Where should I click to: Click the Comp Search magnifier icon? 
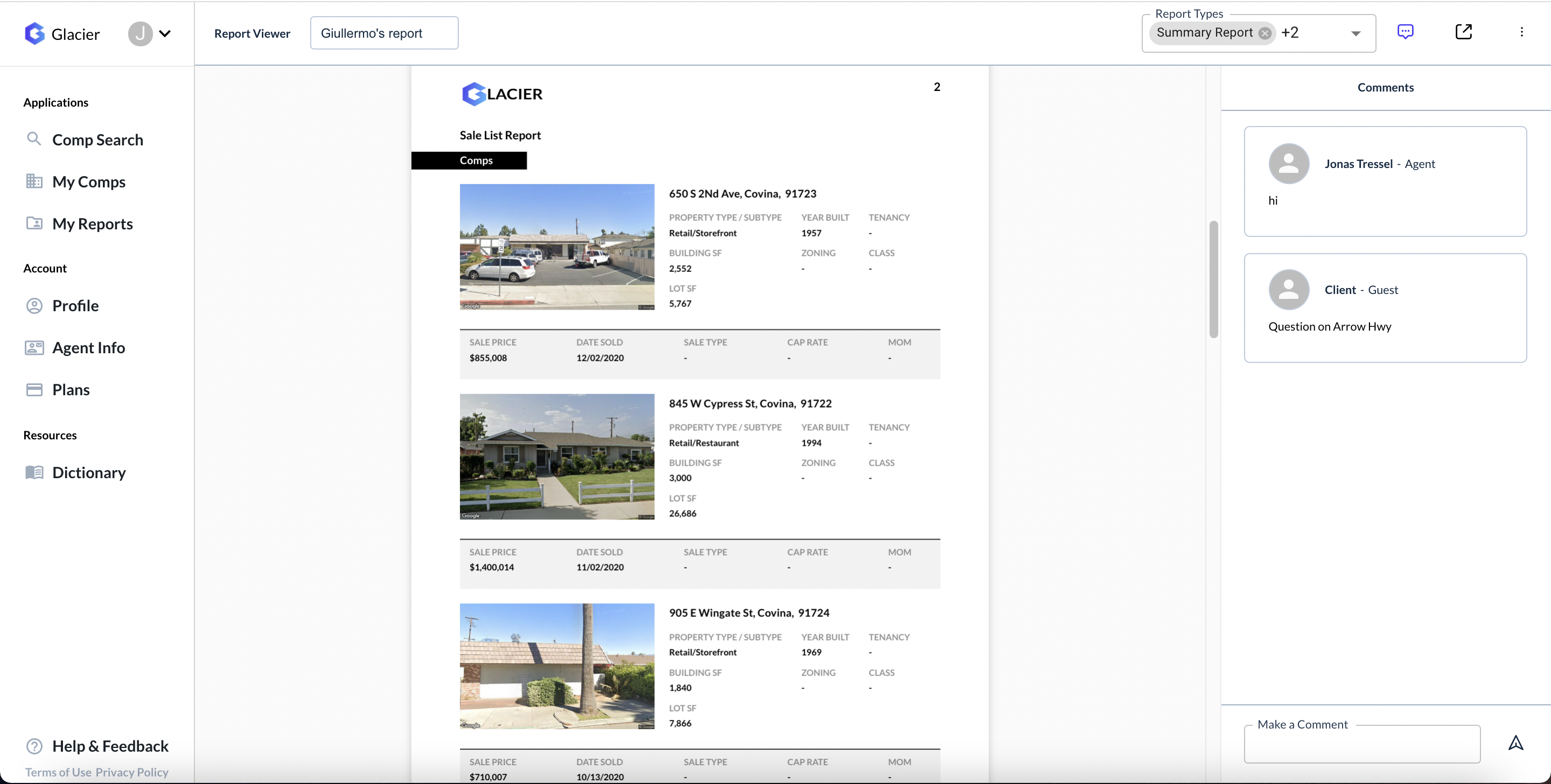click(x=34, y=139)
